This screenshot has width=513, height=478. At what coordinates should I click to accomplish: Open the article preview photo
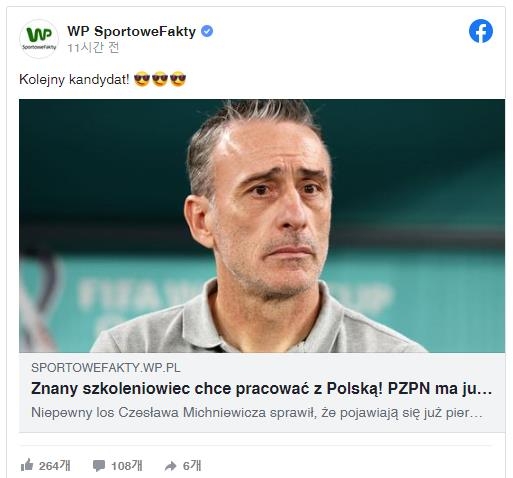pyautogui.click(x=262, y=226)
